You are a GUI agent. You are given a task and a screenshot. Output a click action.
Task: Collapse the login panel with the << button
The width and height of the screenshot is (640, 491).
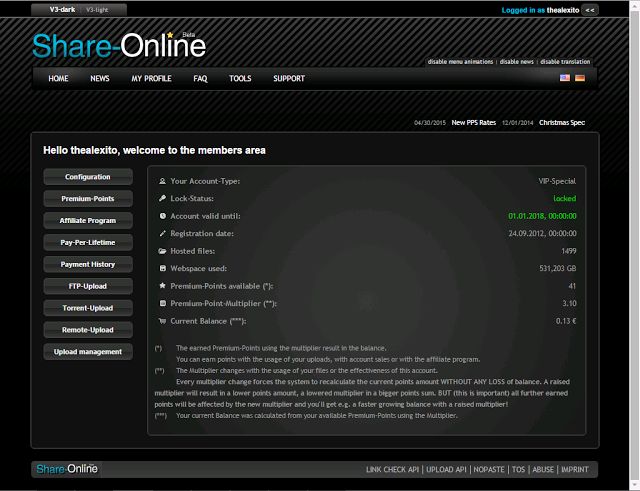590,10
